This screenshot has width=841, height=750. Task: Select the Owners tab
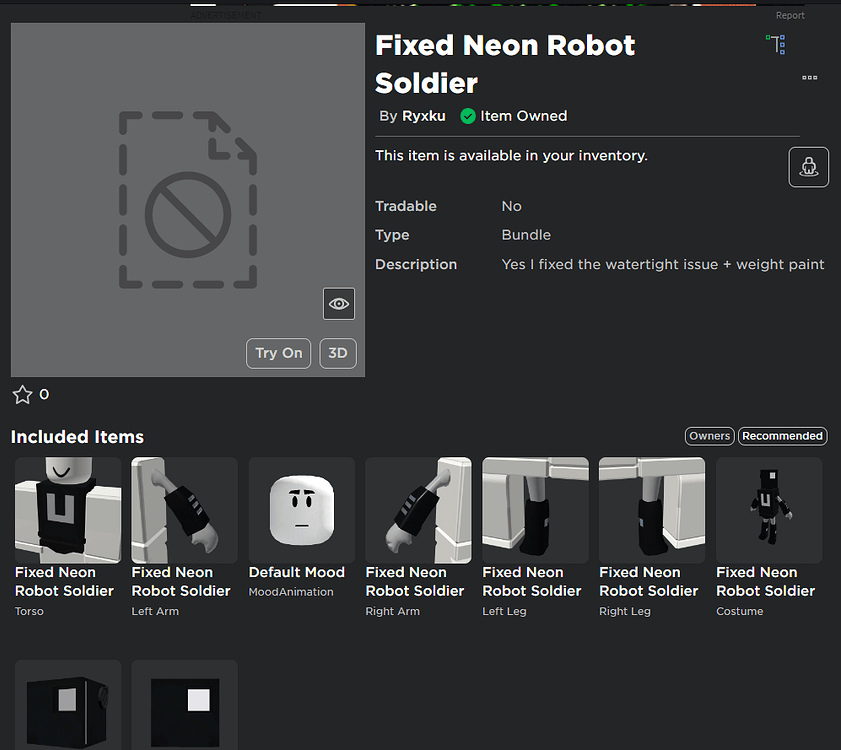[709, 436]
